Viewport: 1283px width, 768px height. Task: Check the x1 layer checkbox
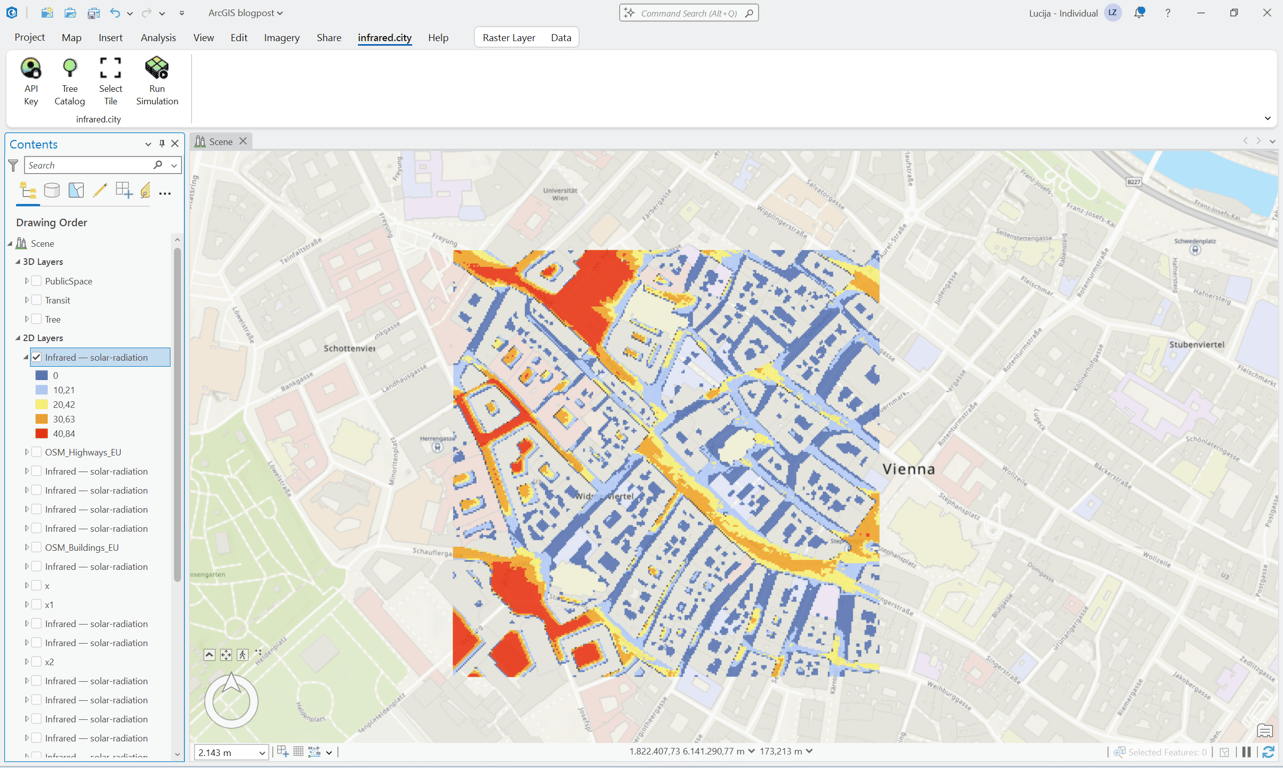[37, 604]
